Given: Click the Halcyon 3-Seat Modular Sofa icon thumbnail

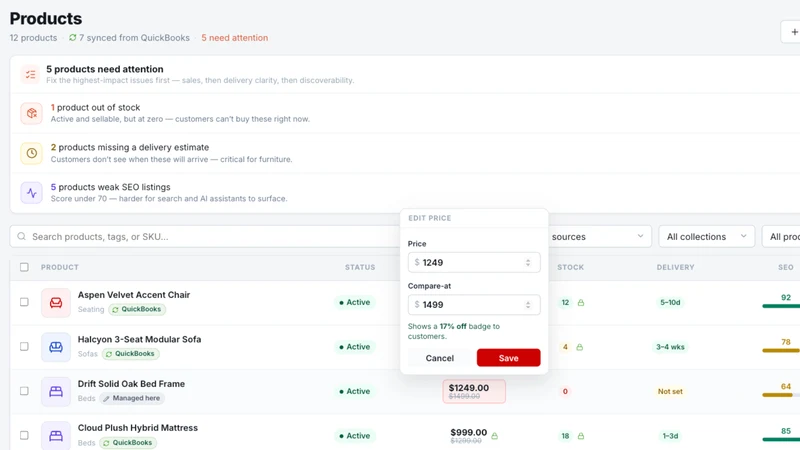Looking at the screenshot, I should [56, 347].
